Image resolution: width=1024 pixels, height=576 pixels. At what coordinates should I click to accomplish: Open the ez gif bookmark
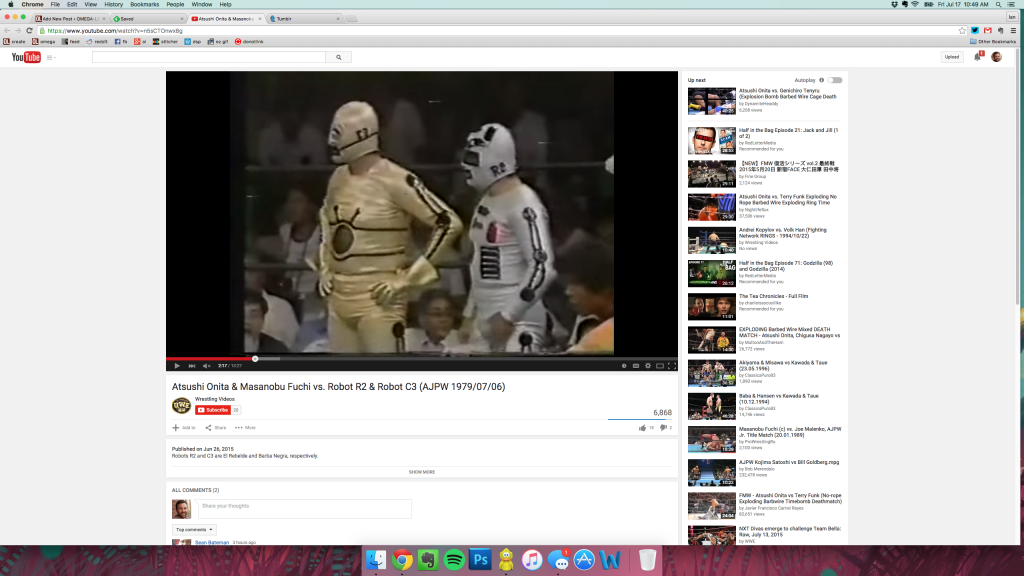point(218,41)
